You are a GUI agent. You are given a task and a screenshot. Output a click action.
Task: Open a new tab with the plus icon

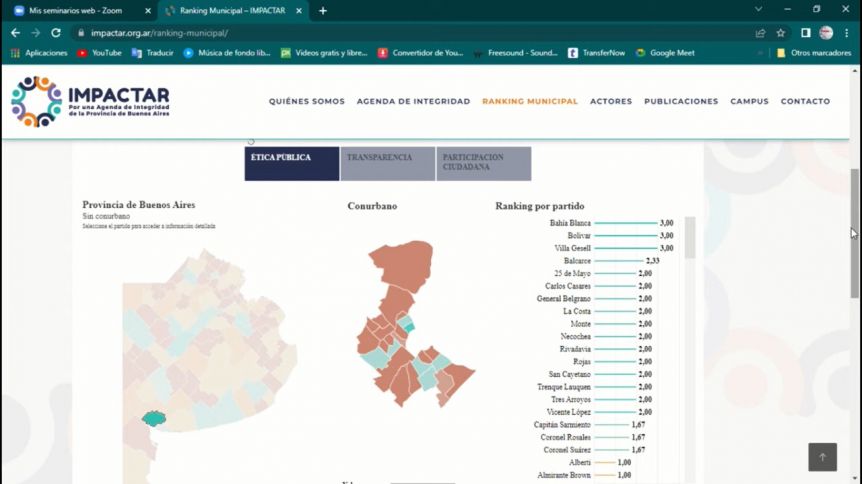coord(323,10)
